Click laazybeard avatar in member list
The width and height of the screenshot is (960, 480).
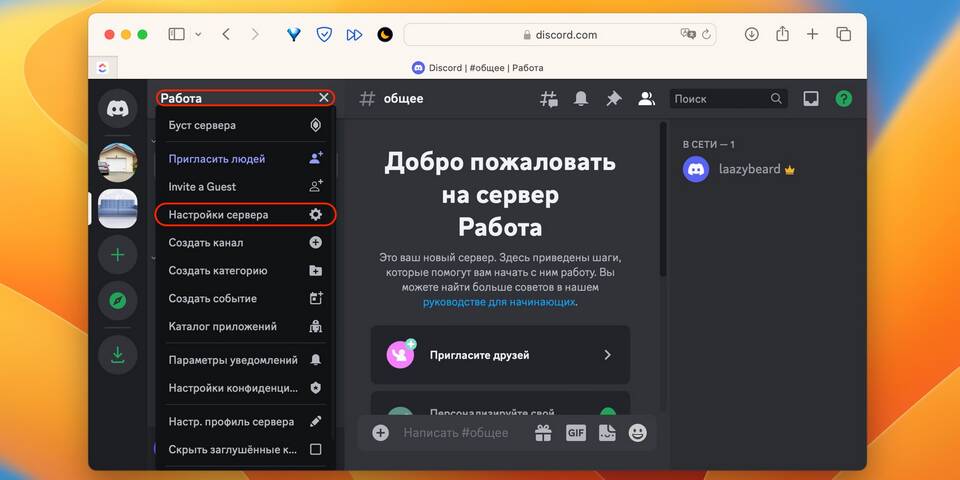696,170
